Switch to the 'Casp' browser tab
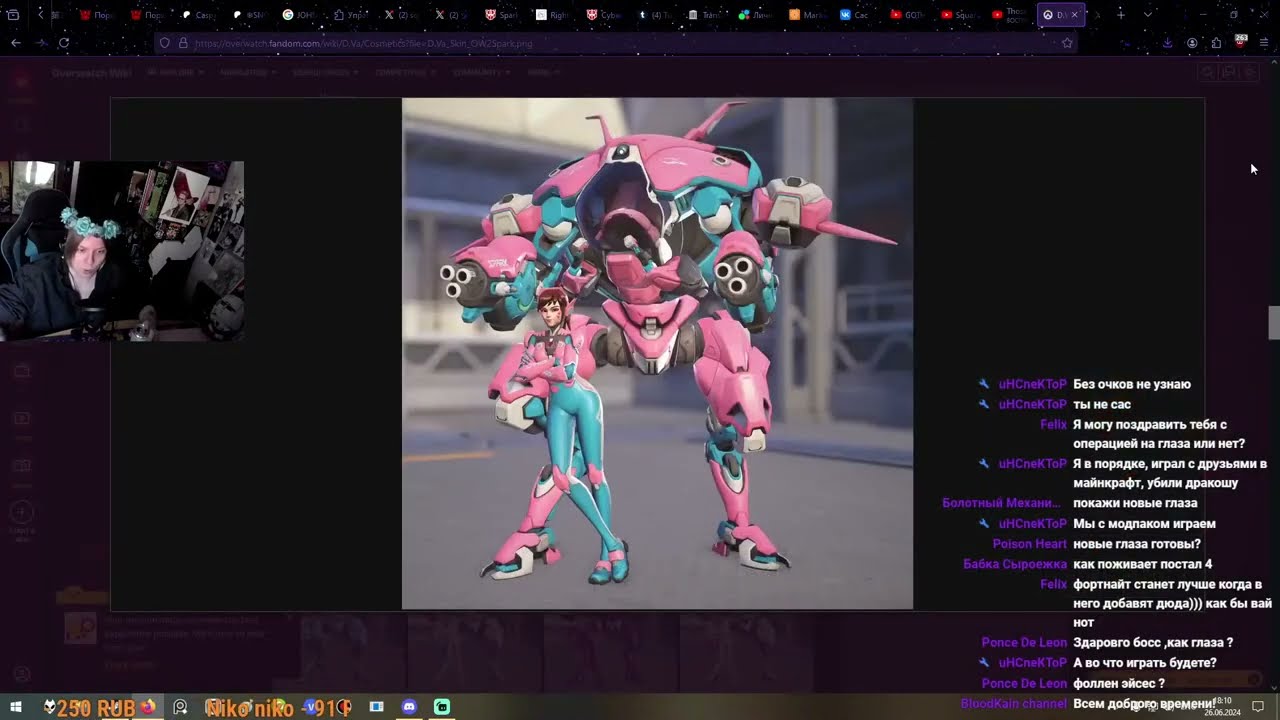The width and height of the screenshot is (1280, 720). click(200, 15)
